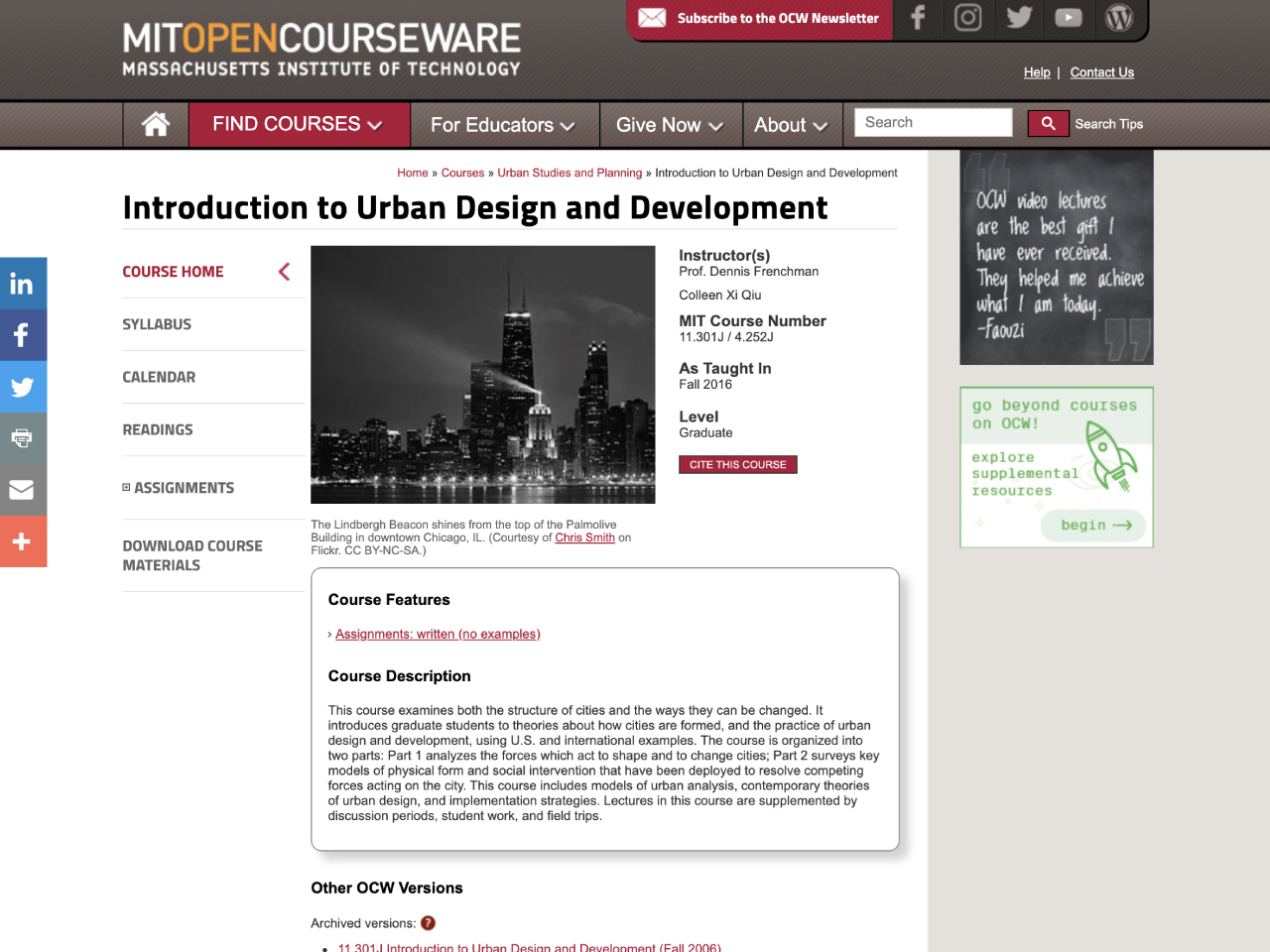Open the WordPress blog icon in header
This screenshot has height=952, width=1270.
[x=1119, y=18]
